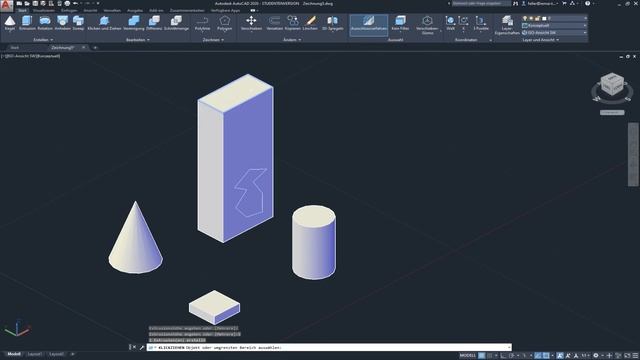Apply the Differenz (subtract) command
Image resolution: width=640 pixels, height=360 pixels.
[x=154, y=23]
